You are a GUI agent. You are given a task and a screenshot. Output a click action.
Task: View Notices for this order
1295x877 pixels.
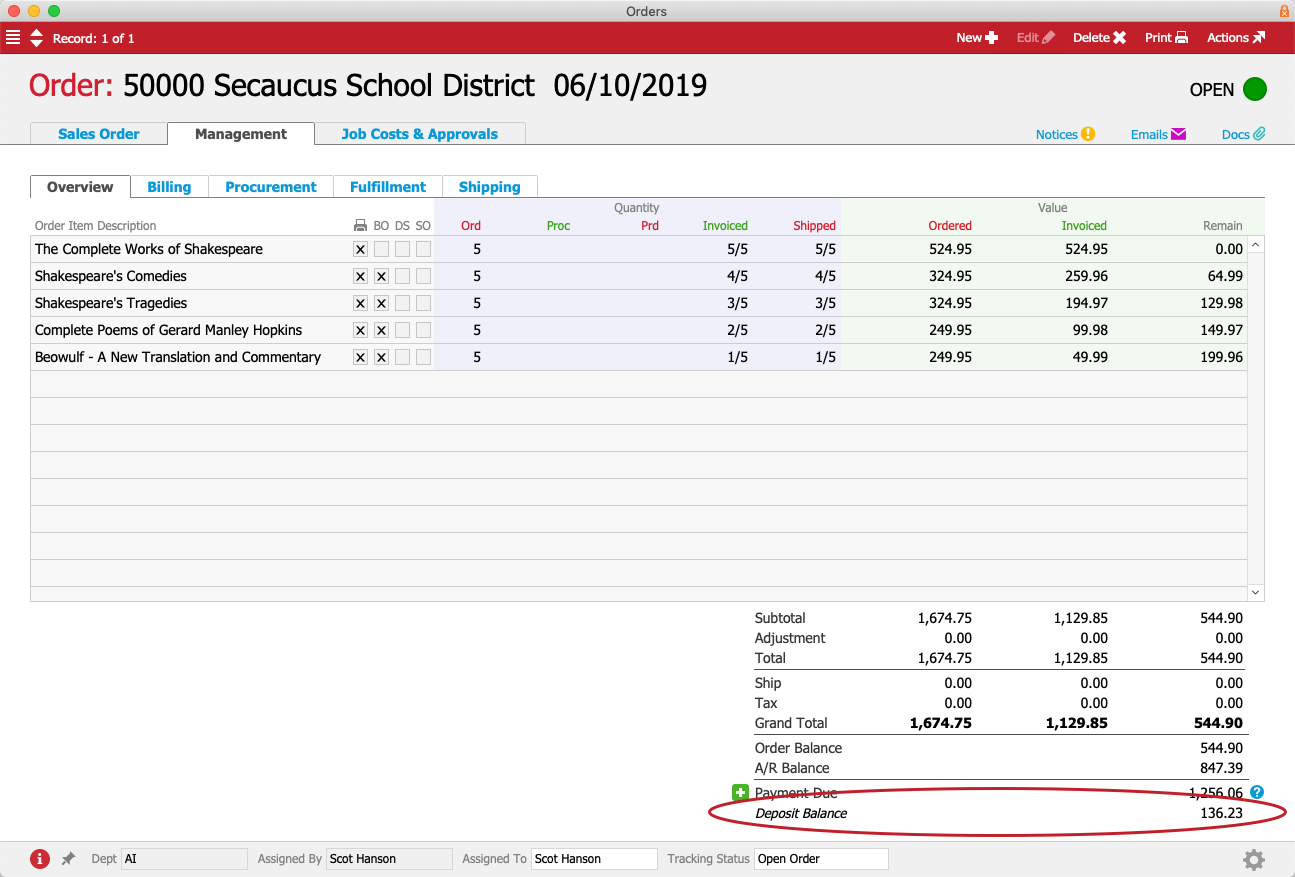point(1066,134)
